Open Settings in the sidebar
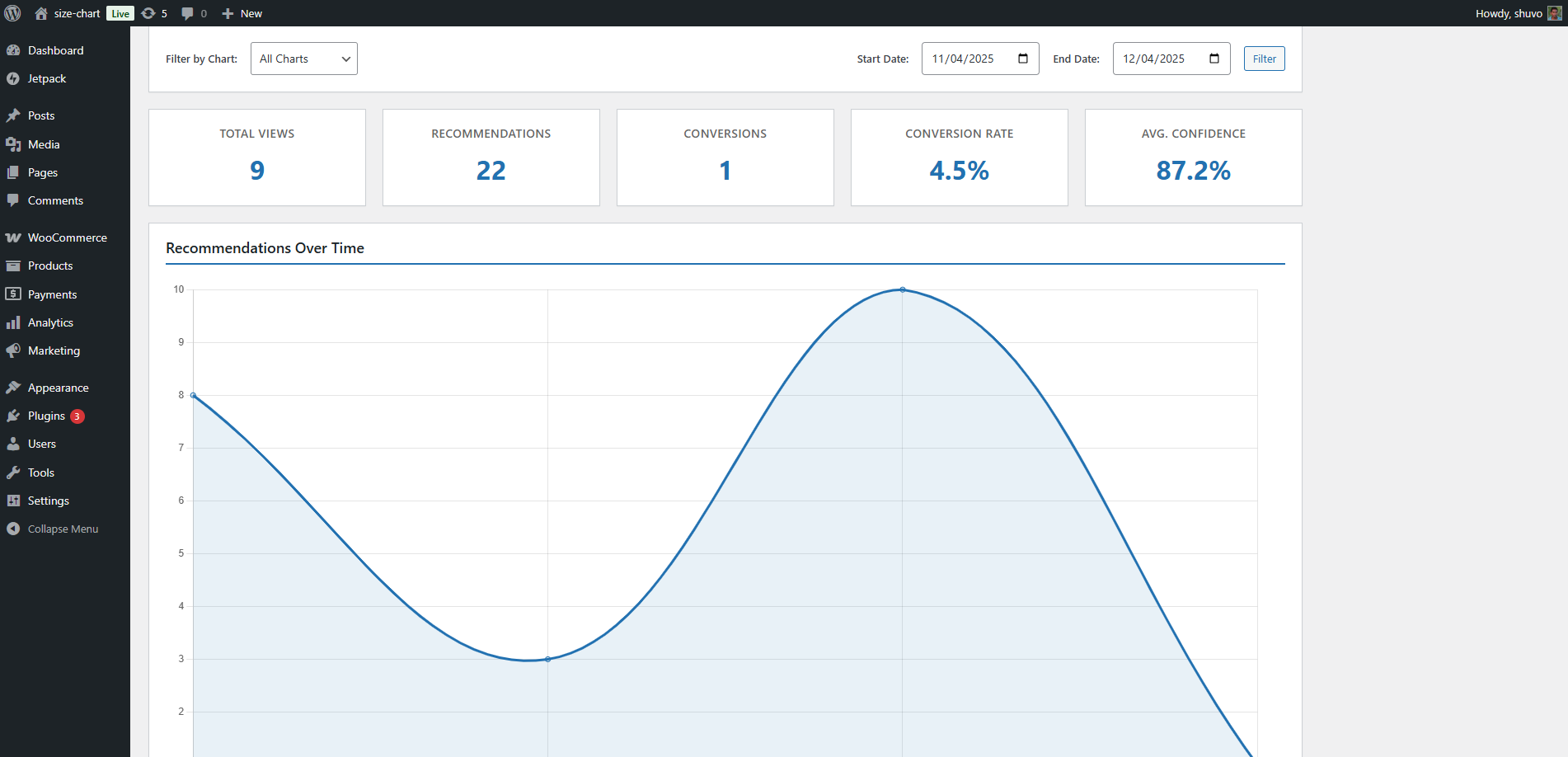 [x=49, y=501]
